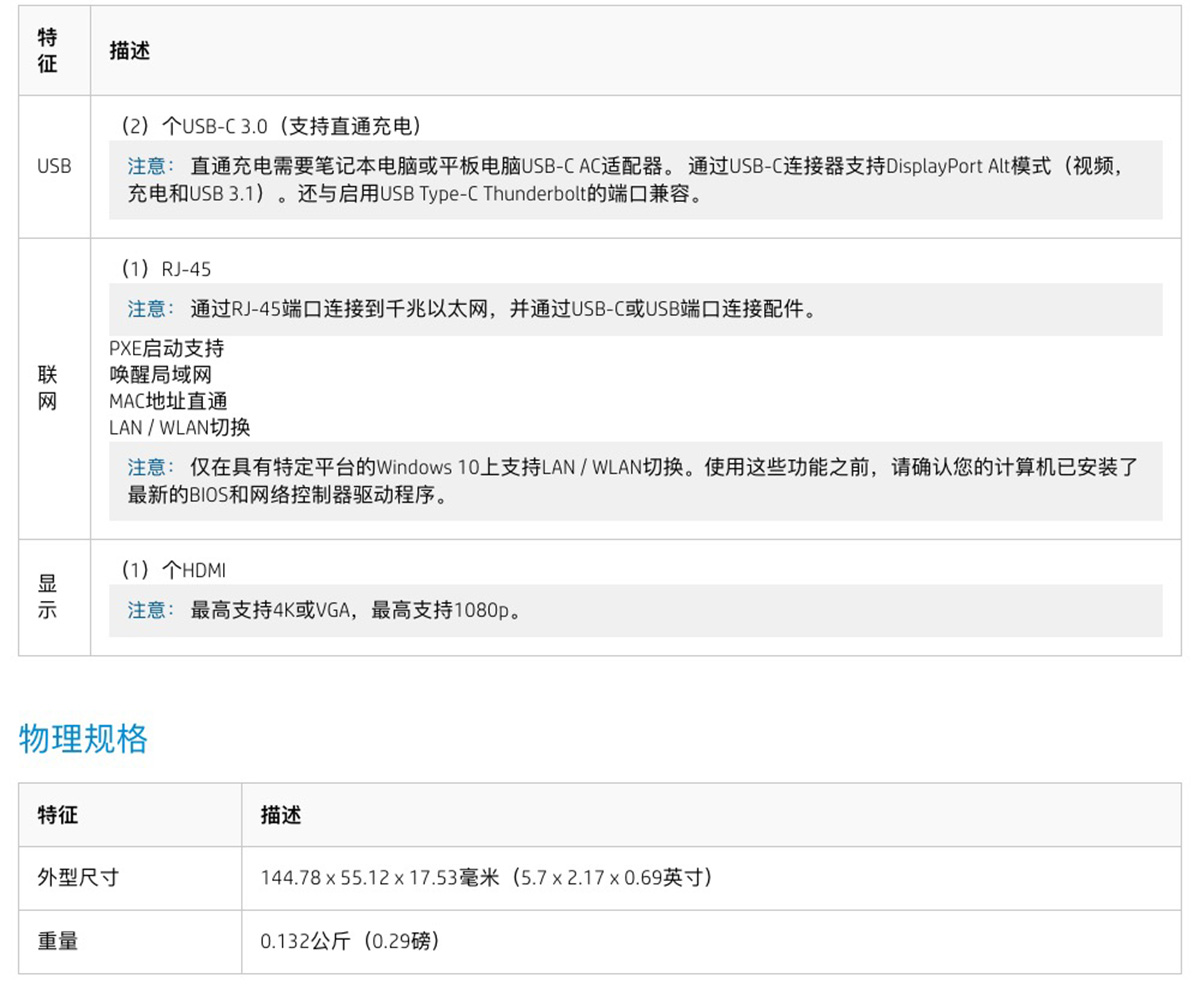Click the LAN / WLAN切换 line
This screenshot has width=1200, height=984.
point(179,427)
